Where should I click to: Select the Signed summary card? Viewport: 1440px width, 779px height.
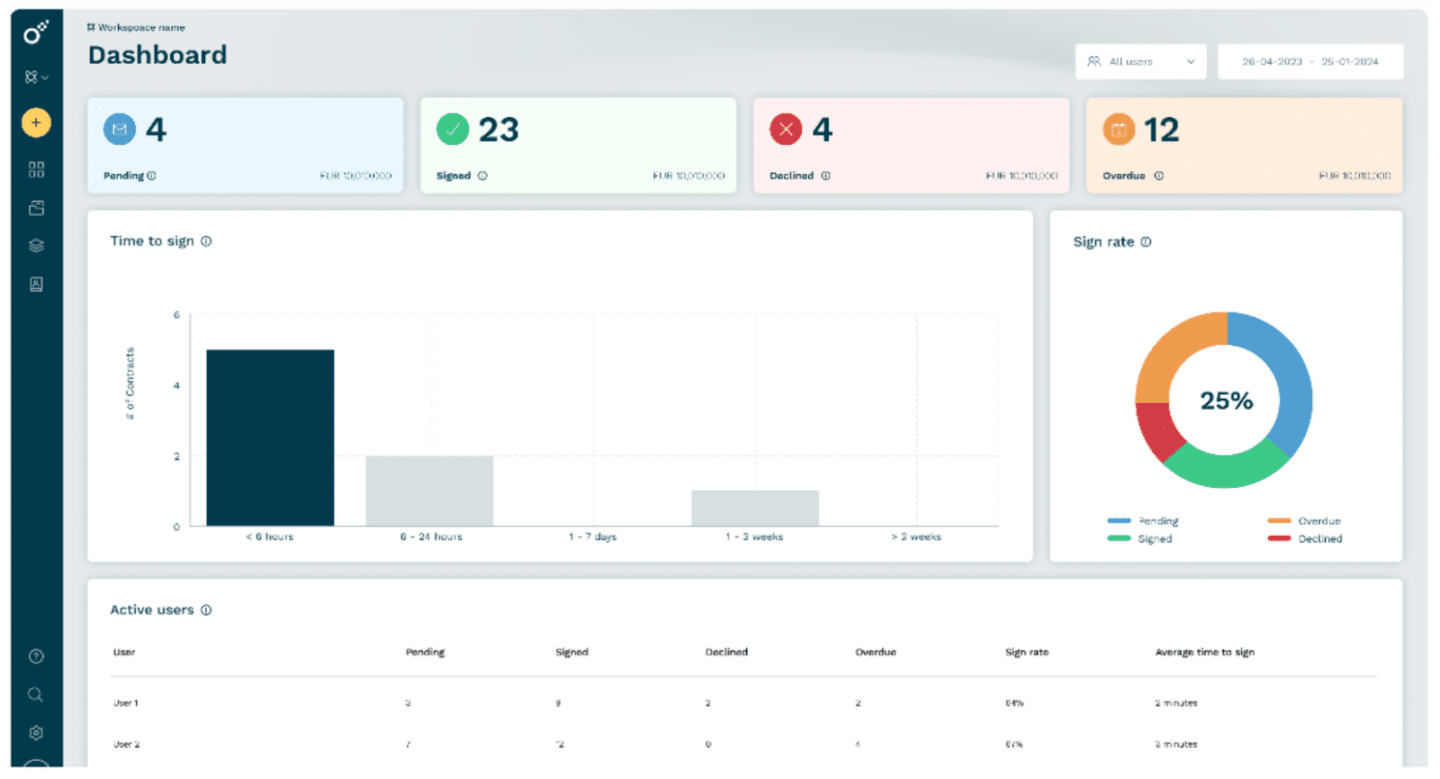point(578,145)
